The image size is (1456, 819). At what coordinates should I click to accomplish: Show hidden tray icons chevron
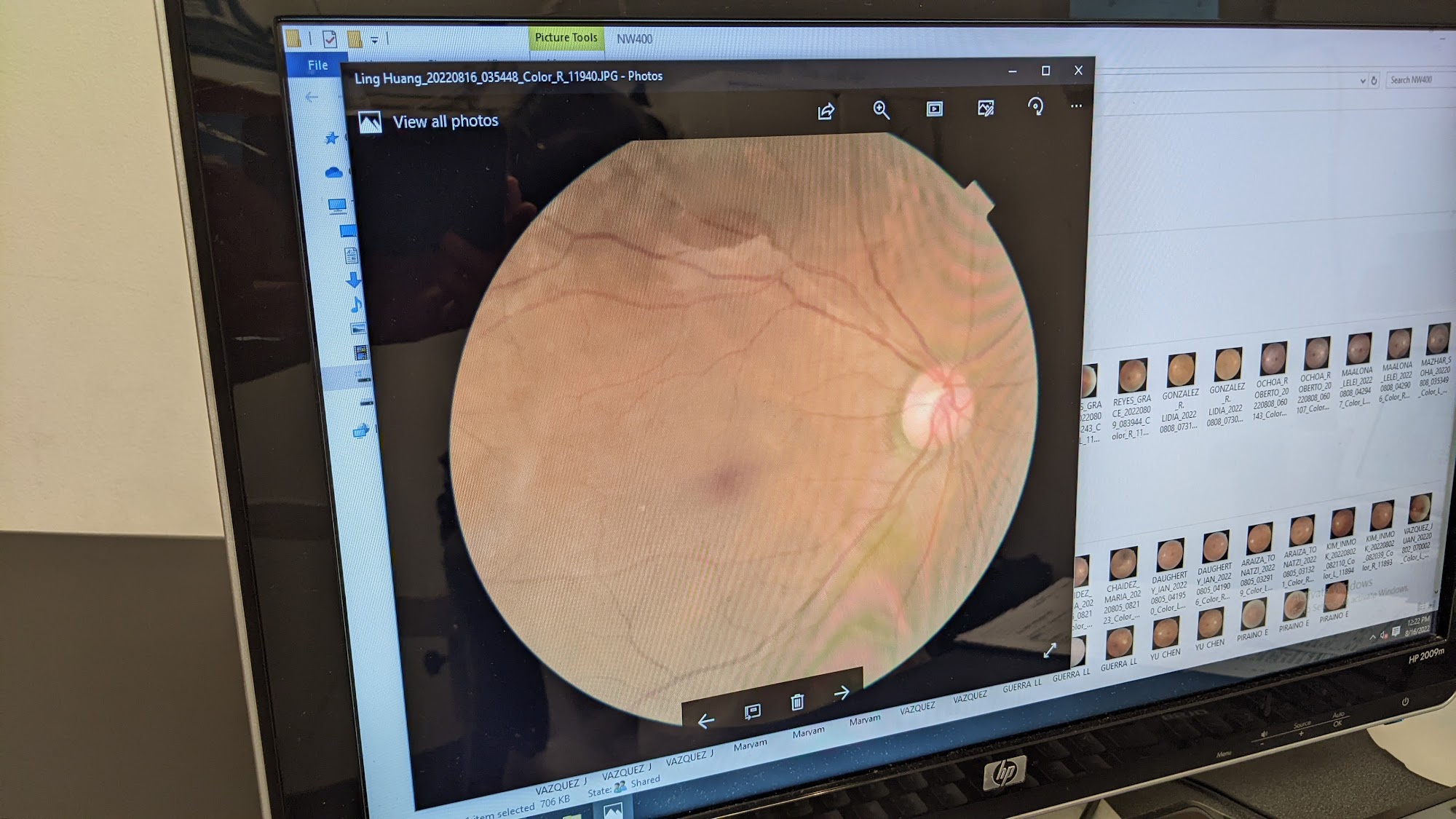click(1373, 637)
